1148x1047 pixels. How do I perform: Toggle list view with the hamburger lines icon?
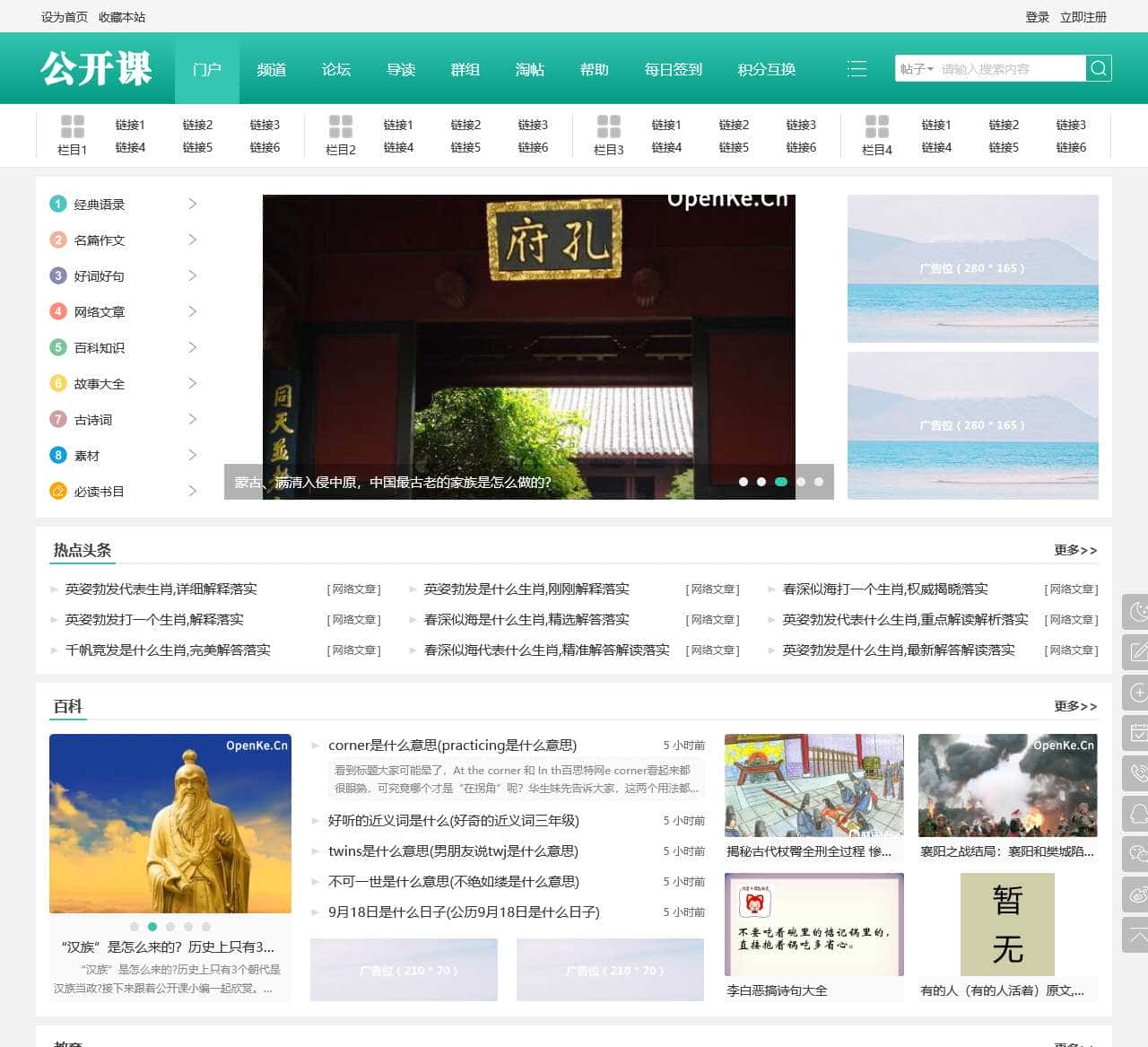point(857,67)
